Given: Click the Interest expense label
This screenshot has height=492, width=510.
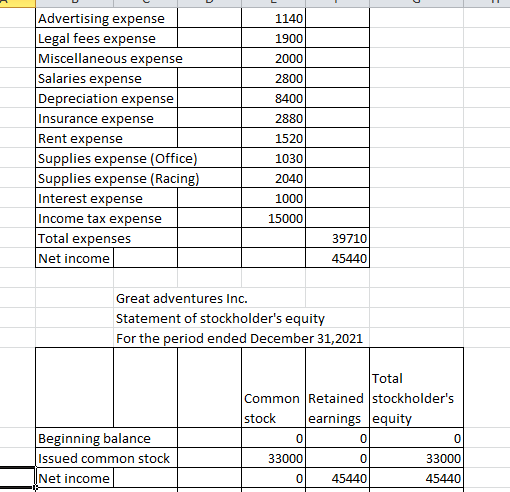Looking at the screenshot, I should (x=90, y=198).
